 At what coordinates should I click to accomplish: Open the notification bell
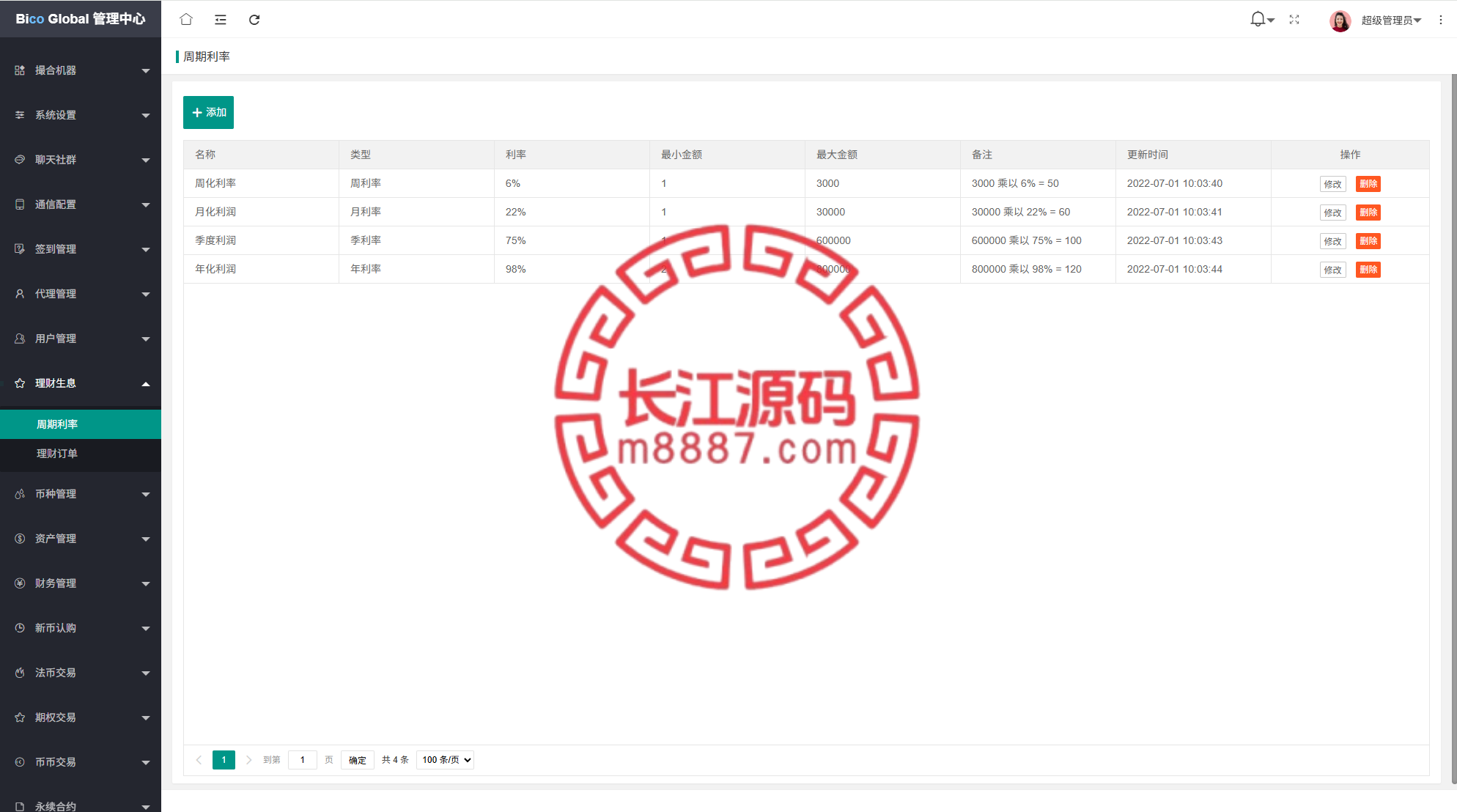pyautogui.click(x=1258, y=19)
